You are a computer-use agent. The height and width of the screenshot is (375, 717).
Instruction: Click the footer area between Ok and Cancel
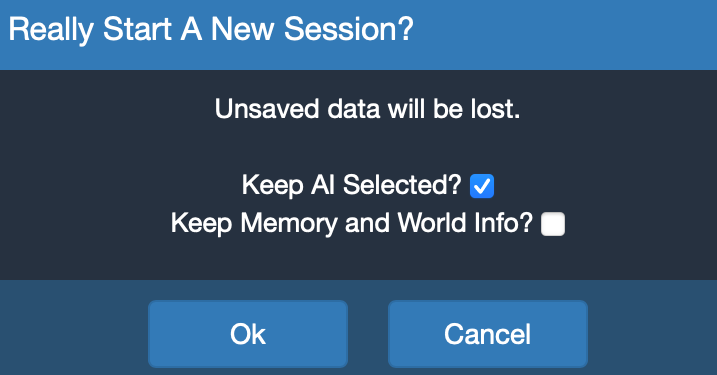click(368, 334)
